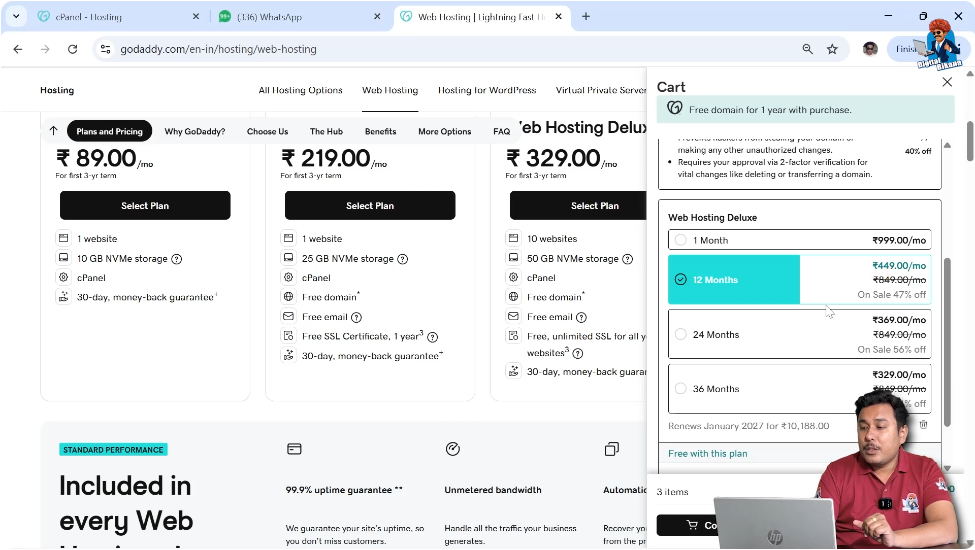
Task: Click the STANDARD PERFORMANCE badge
Action: click(x=113, y=450)
